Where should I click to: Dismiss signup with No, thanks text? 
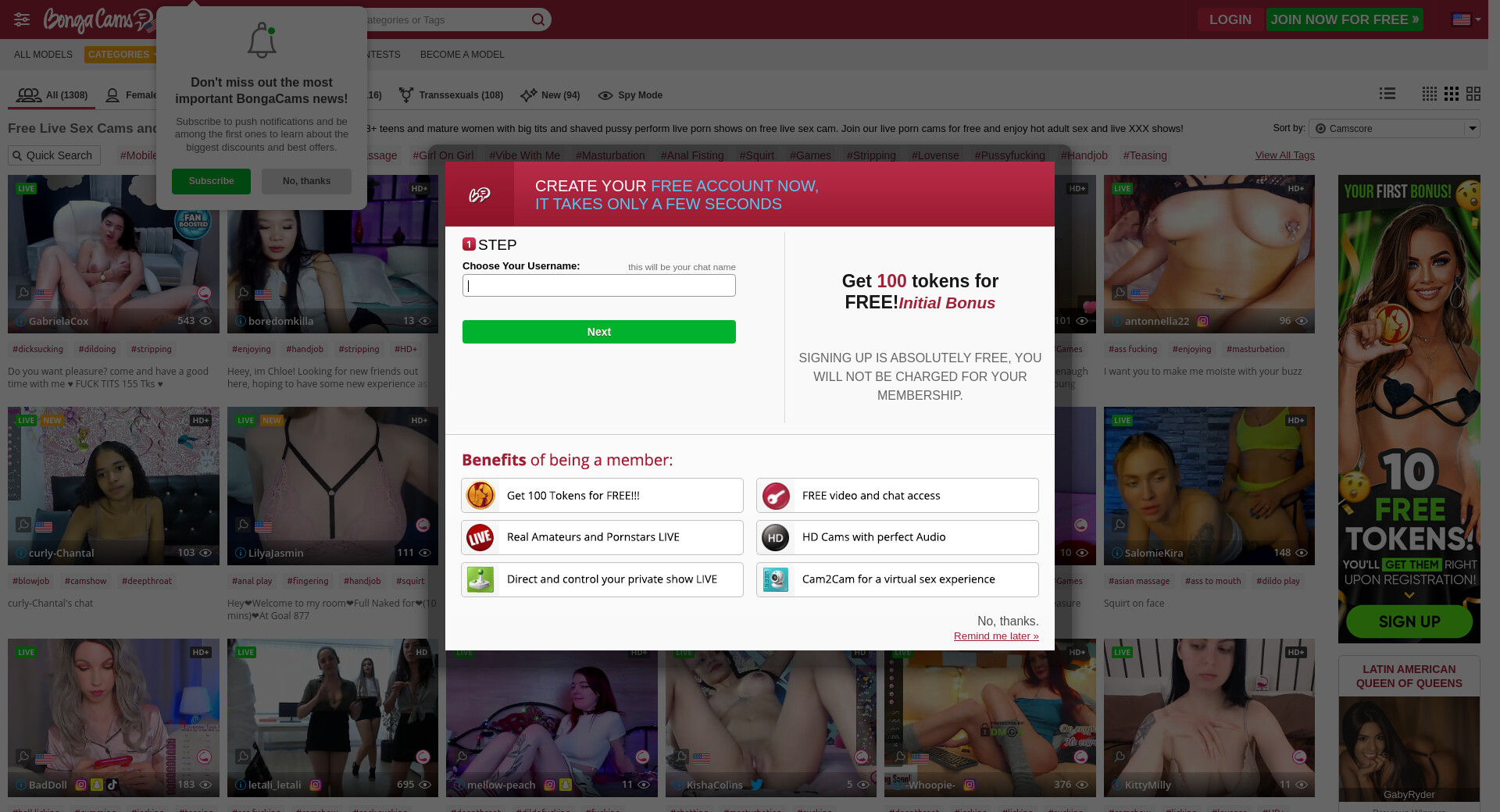(1008, 621)
